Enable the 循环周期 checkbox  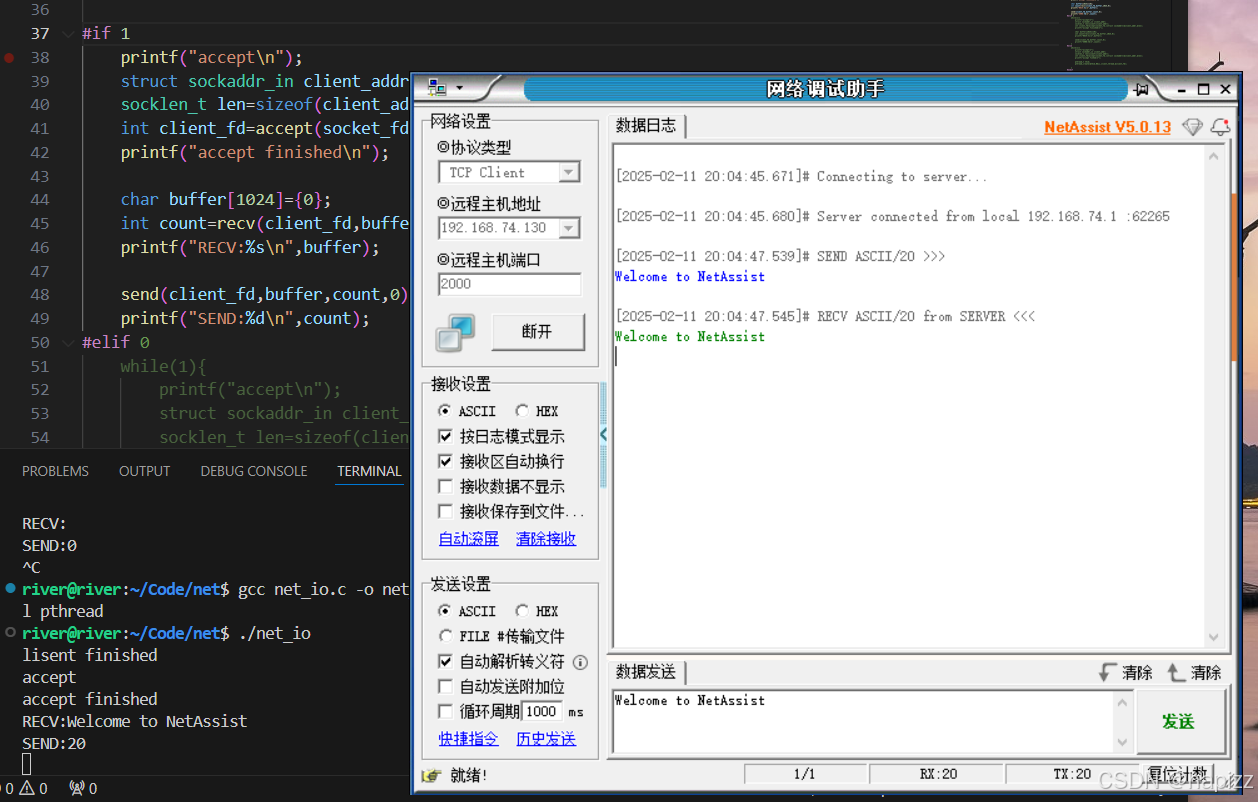(446, 711)
